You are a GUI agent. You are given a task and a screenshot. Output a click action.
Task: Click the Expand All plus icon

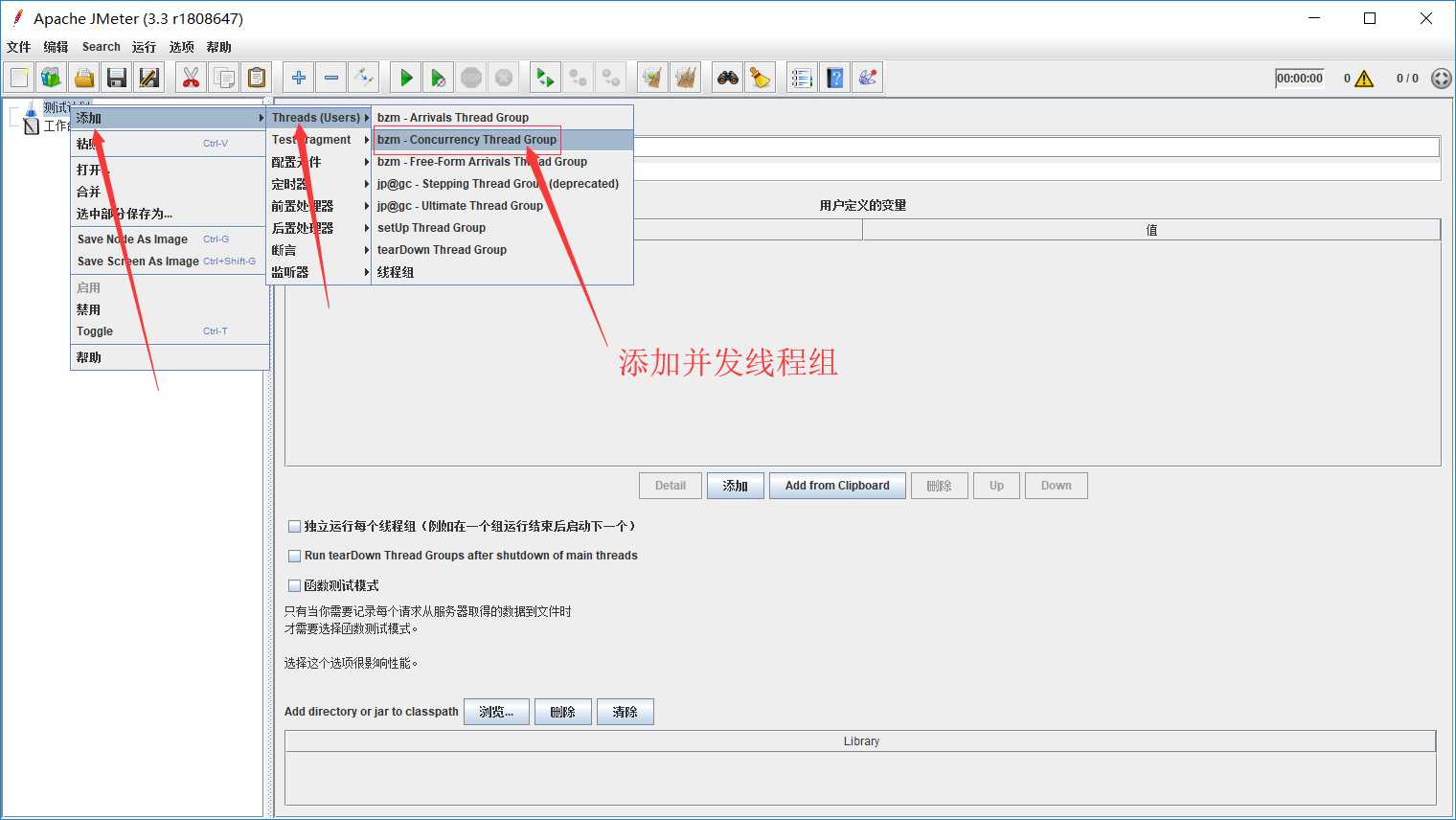click(x=299, y=78)
